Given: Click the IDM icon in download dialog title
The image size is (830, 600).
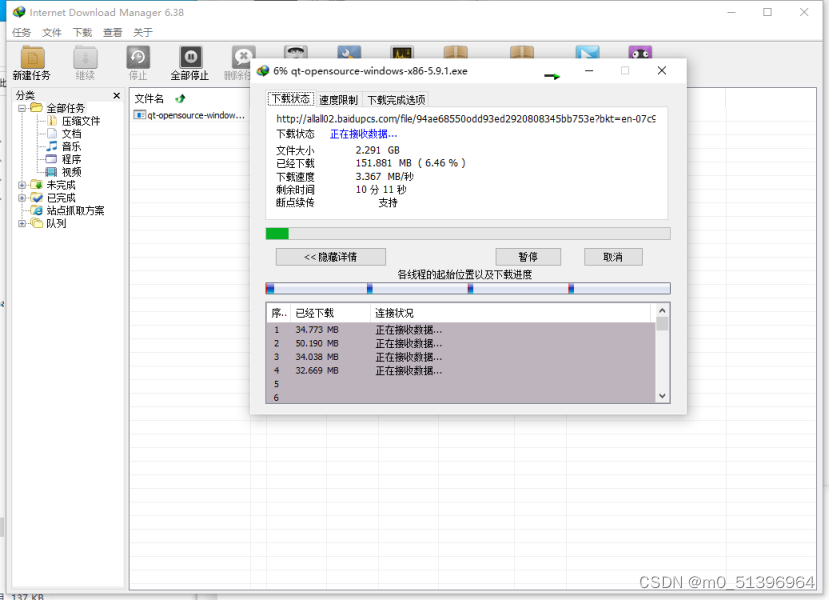Looking at the screenshot, I should point(263,71).
